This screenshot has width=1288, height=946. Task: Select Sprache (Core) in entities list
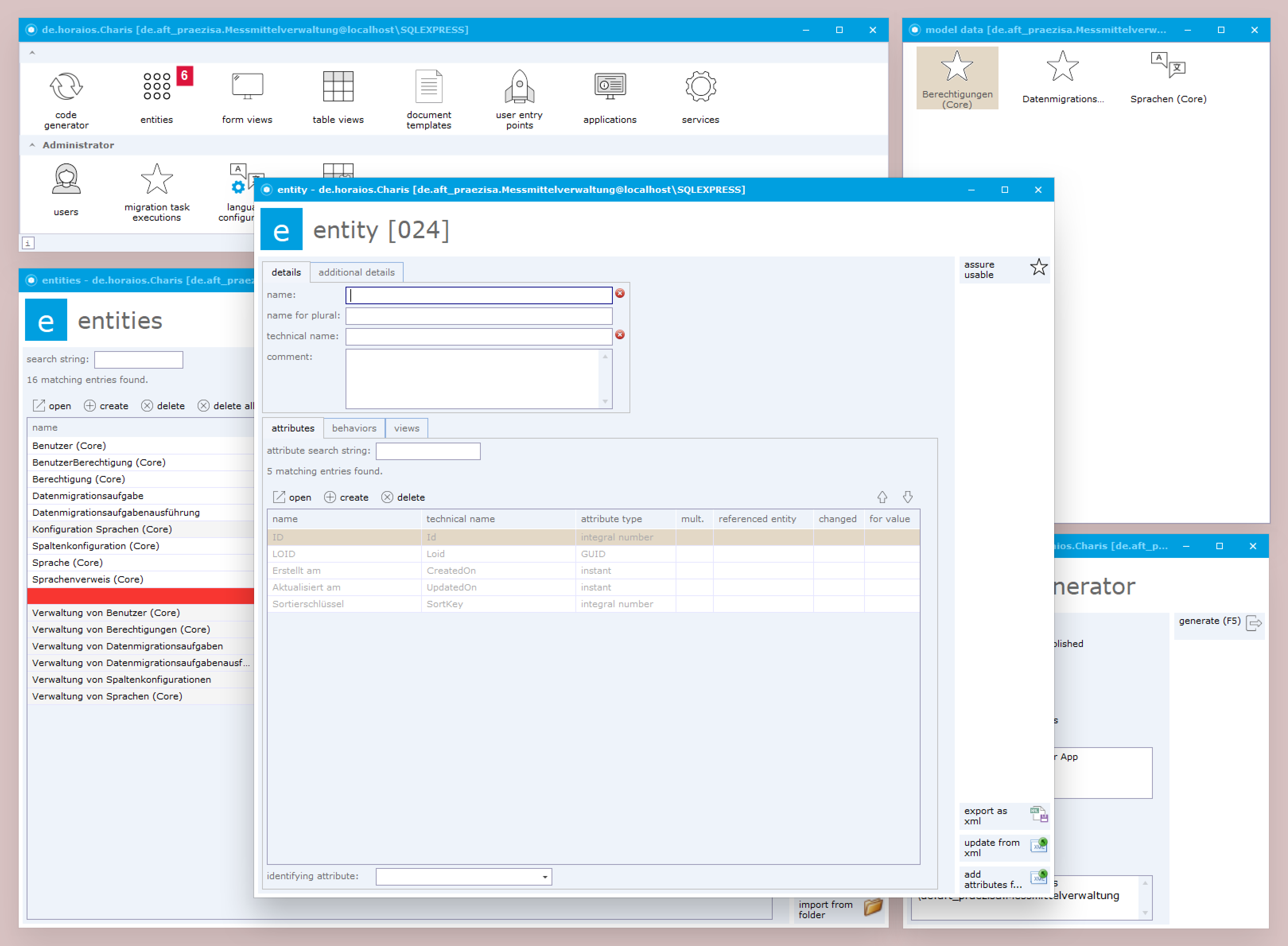(x=140, y=562)
